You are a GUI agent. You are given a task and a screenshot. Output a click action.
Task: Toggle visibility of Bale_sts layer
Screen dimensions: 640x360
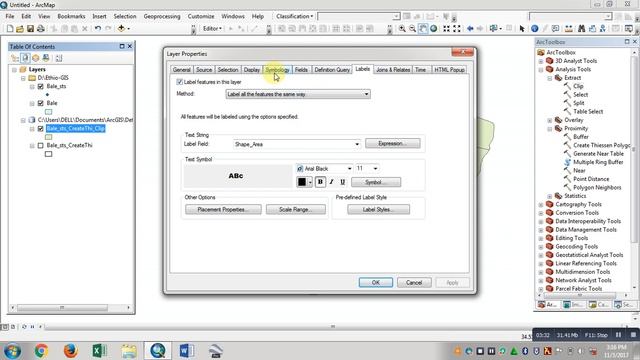(40, 86)
